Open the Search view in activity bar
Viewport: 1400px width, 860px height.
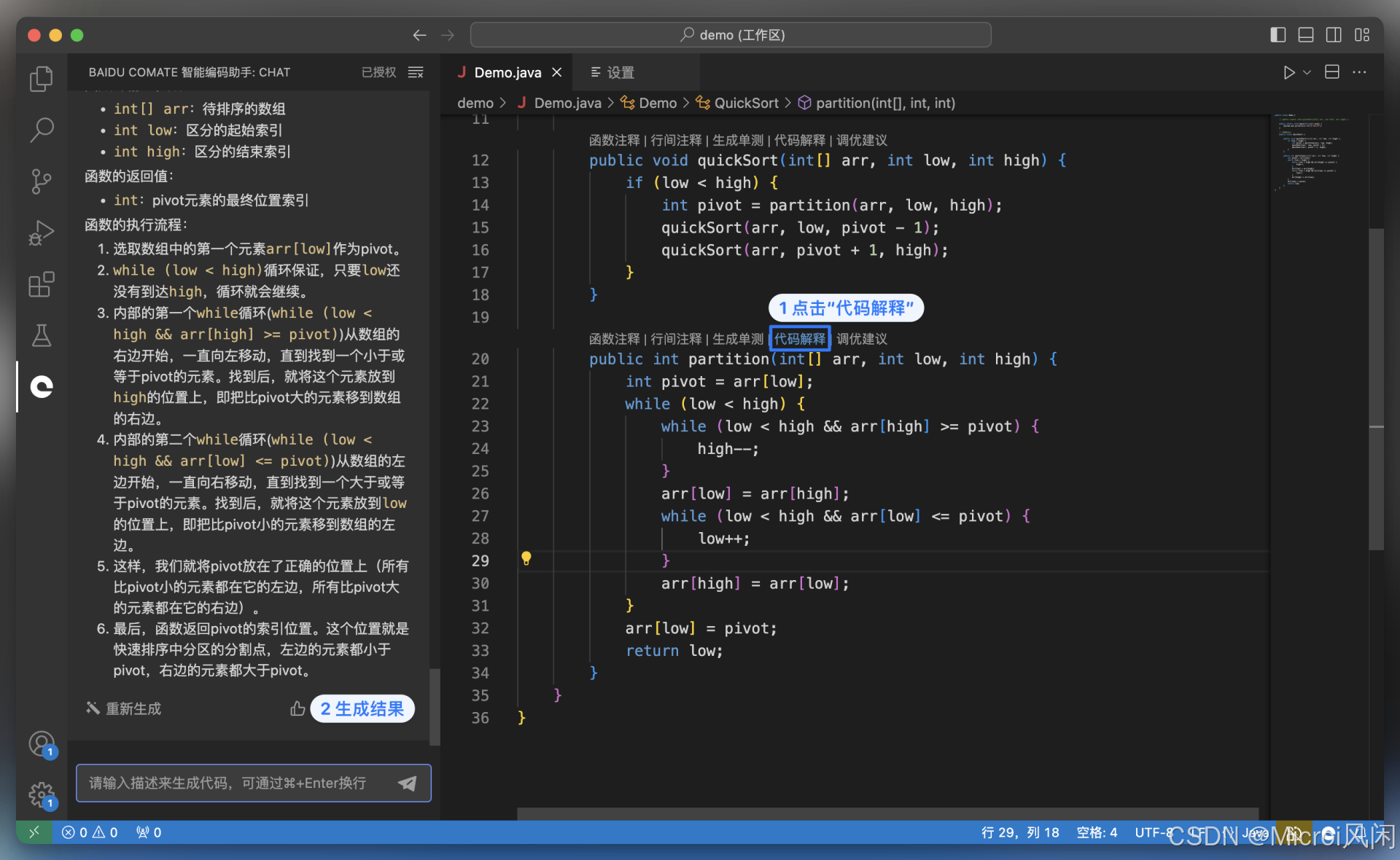point(41,130)
